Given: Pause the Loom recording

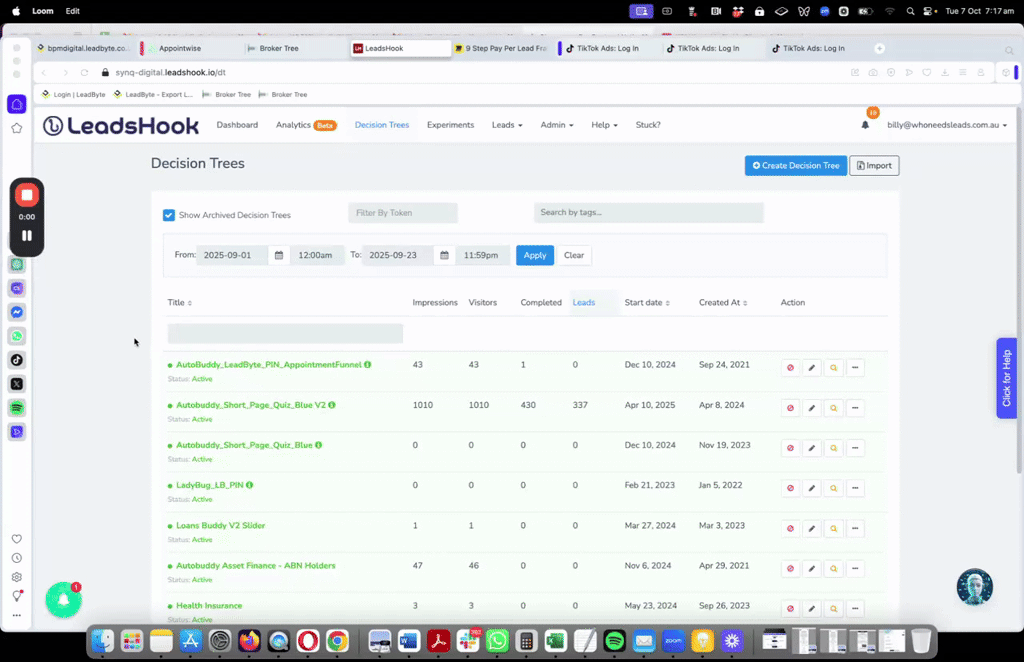Looking at the screenshot, I should (x=27, y=236).
